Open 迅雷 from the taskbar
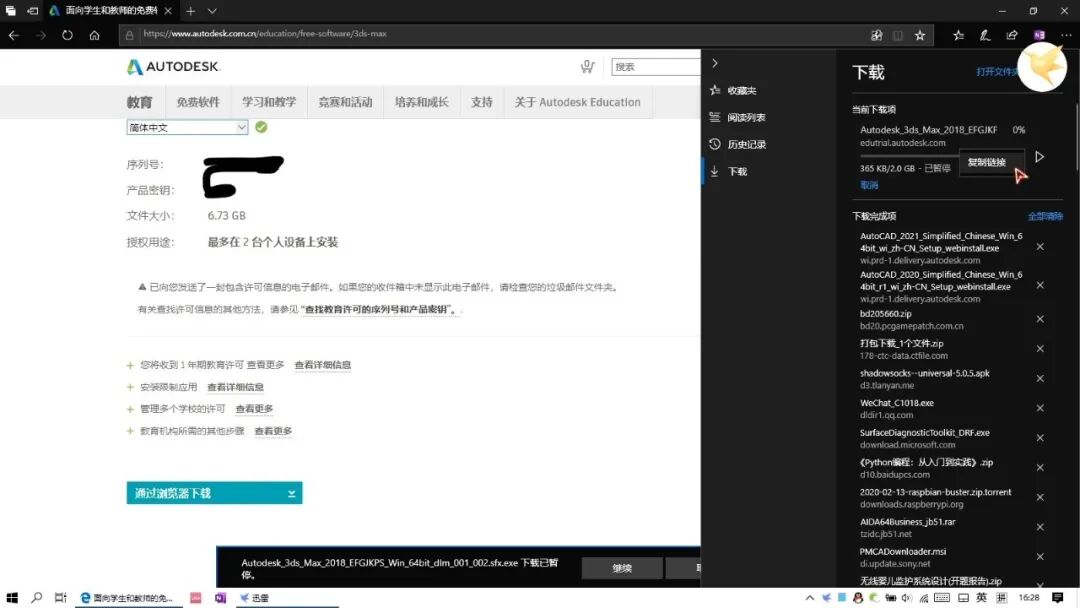Screen dimensions: 1080x608 [x=255, y=598]
